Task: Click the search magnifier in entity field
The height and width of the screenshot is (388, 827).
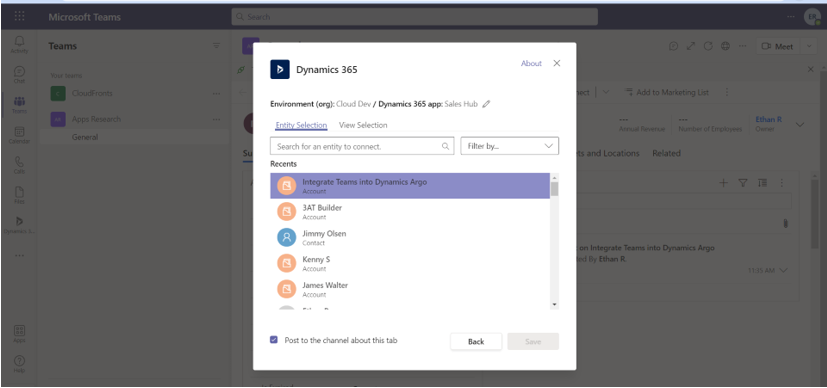Action: tap(446, 146)
